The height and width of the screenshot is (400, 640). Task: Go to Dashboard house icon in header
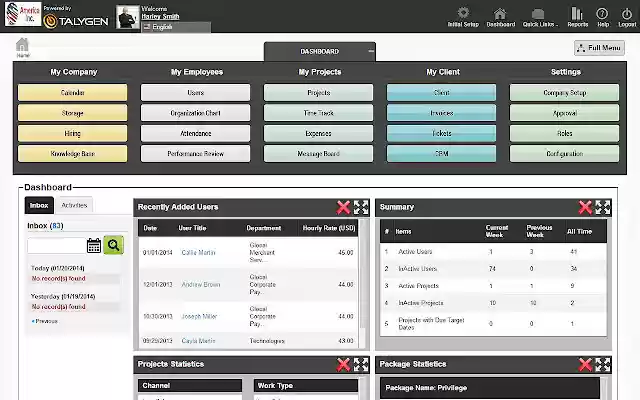[500, 13]
